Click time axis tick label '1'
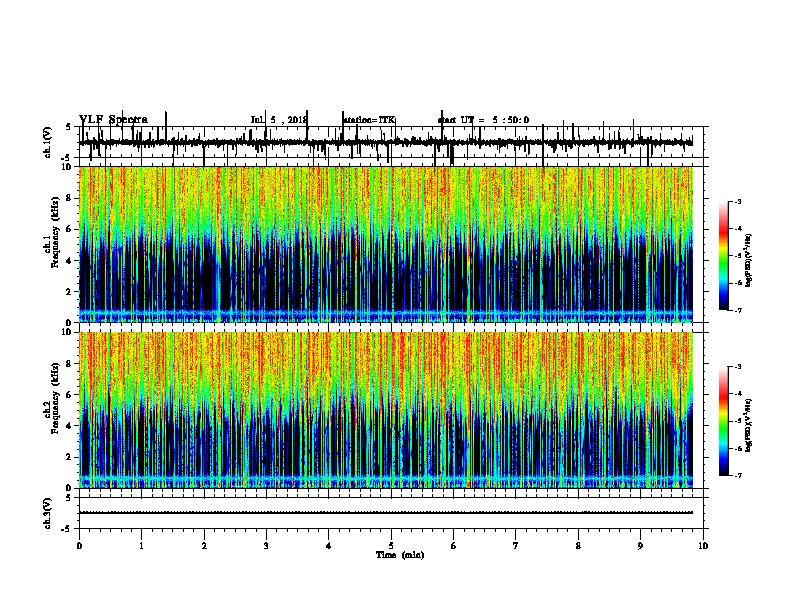 coord(141,546)
